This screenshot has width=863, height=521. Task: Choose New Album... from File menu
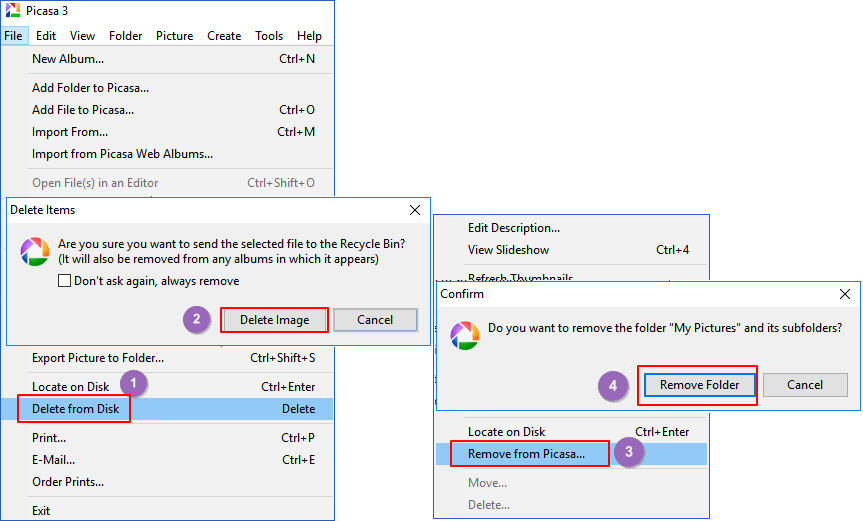click(68, 59)
